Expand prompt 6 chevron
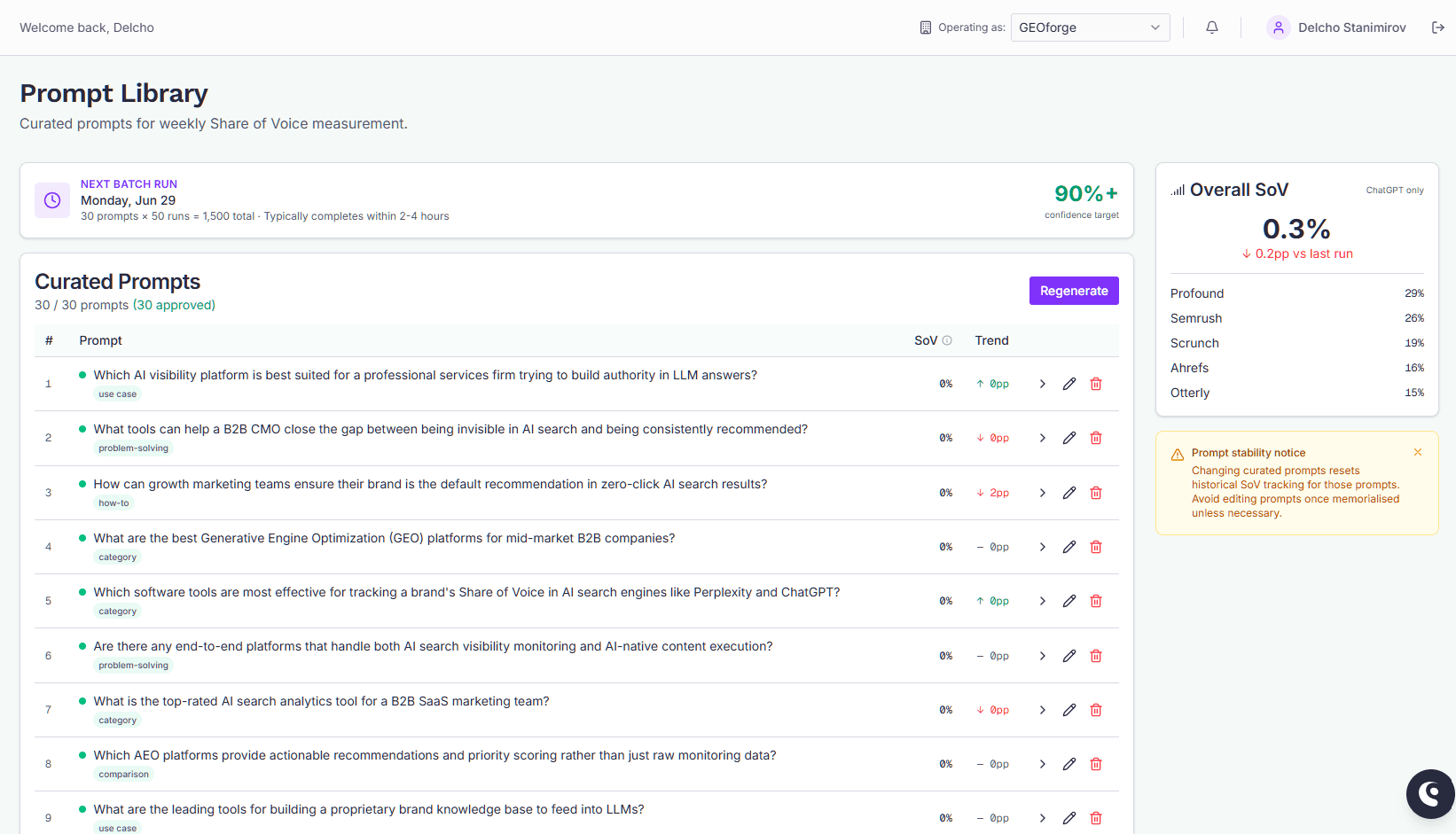Screen dimensions: 1456x834 [x=1043, y=656]
